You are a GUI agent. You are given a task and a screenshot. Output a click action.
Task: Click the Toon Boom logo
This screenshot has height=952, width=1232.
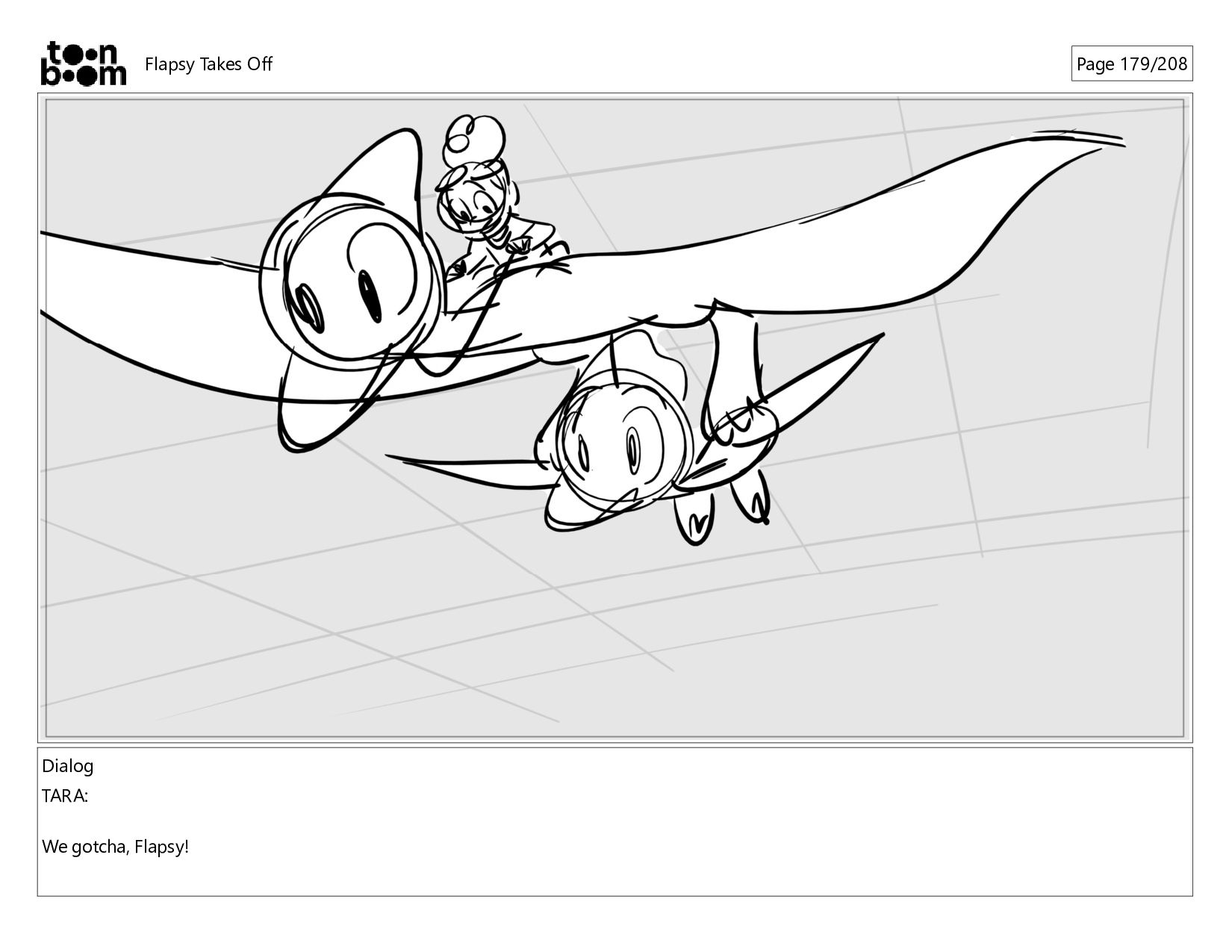click(83, 63)
